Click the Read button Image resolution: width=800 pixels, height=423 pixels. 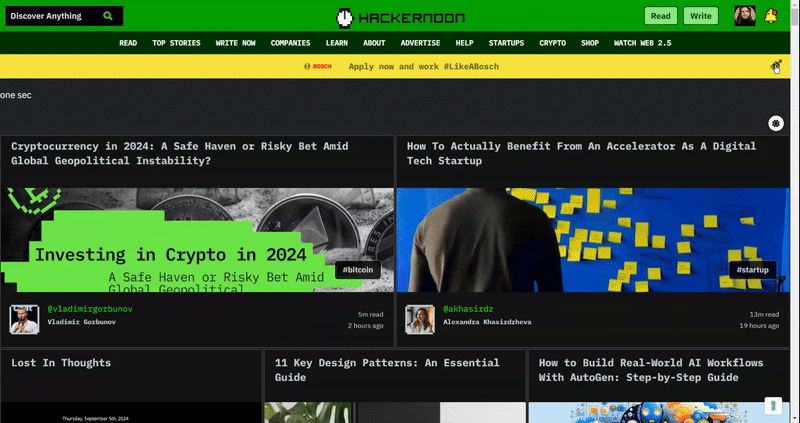660,16
